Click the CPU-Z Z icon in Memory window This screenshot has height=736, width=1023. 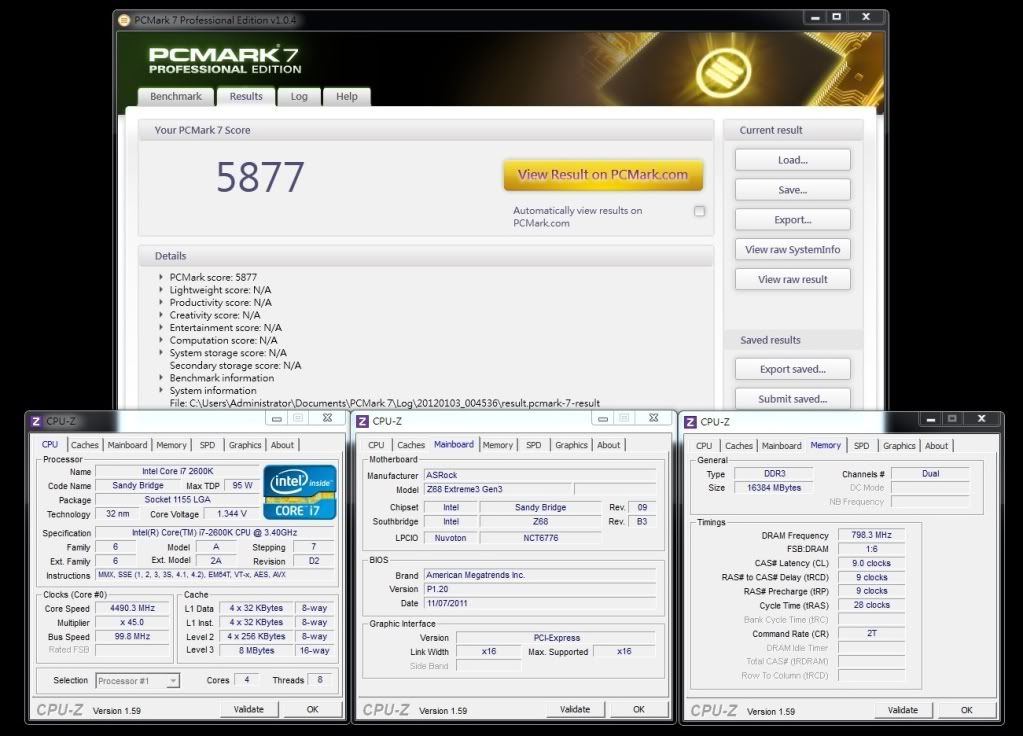[690, 422]
